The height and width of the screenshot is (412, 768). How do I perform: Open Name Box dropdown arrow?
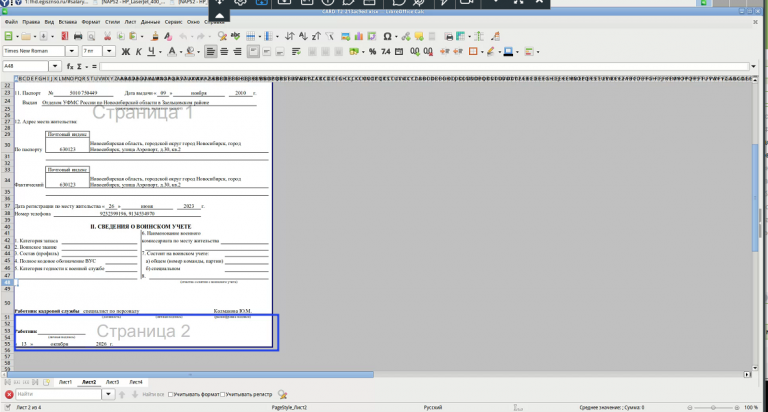pyautogui.click(x=55, y=66)
